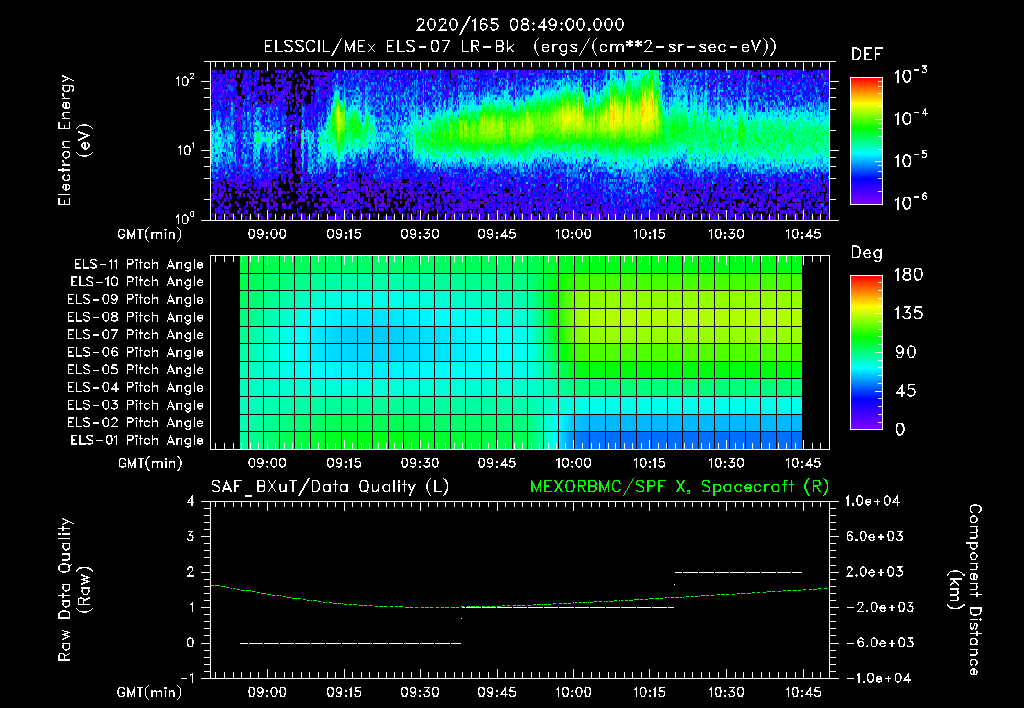
Task: Click the Electron Energy (eV) axis label
Action: click(74, 140)
